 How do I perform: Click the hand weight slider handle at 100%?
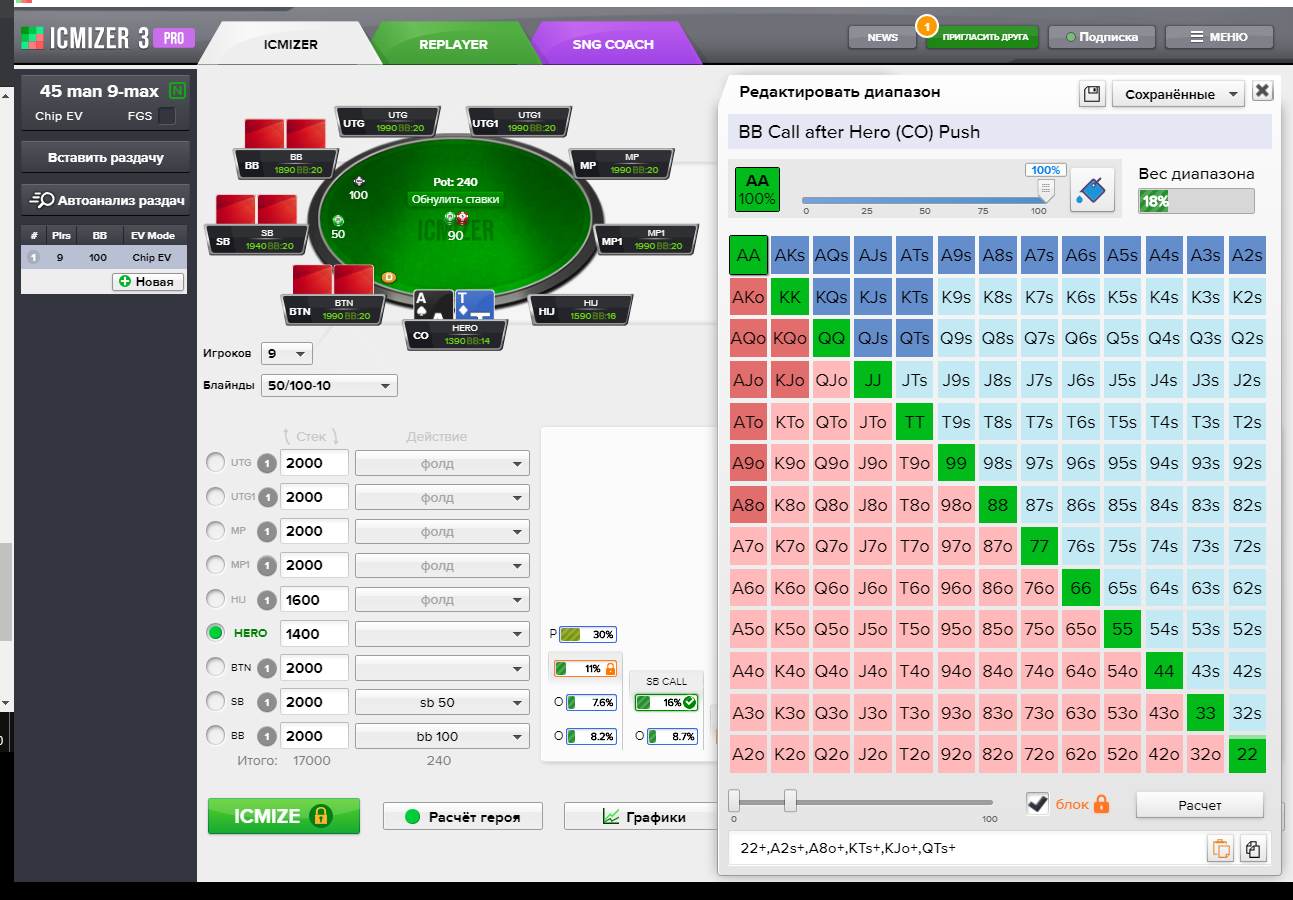1046,190
